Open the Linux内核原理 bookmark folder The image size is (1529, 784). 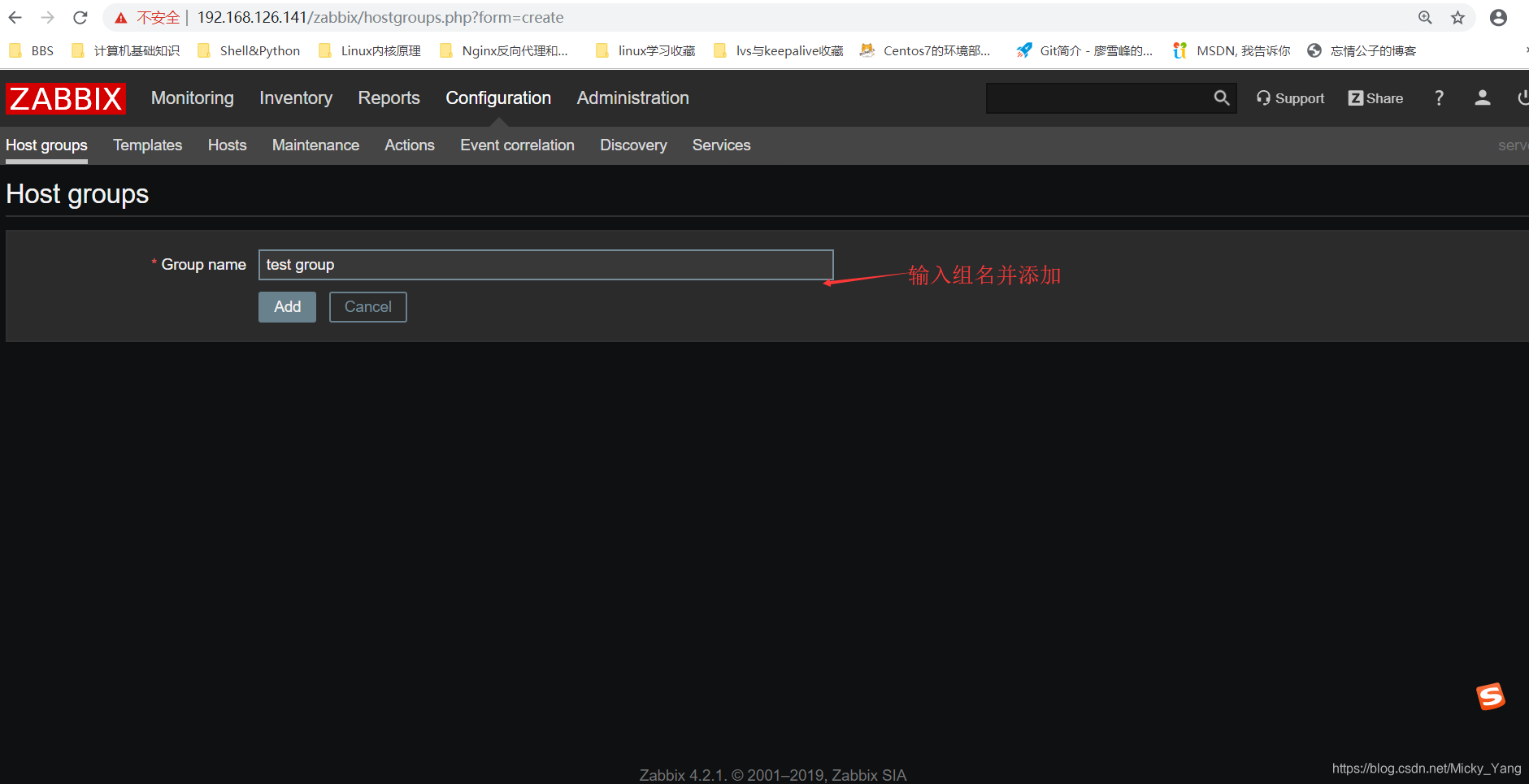[370, 50]
